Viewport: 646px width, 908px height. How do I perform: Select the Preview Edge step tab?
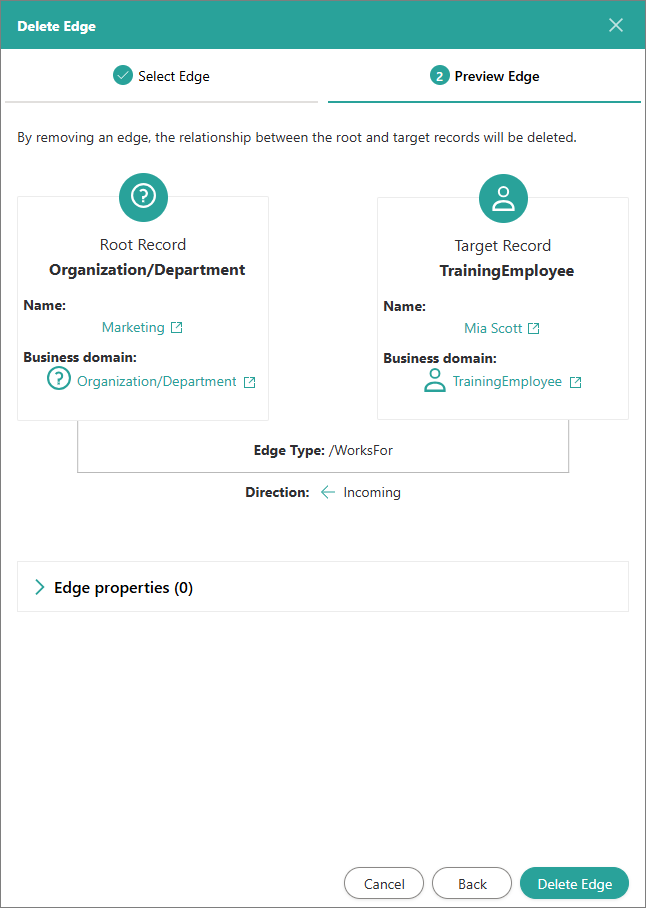tap(485, 76)
